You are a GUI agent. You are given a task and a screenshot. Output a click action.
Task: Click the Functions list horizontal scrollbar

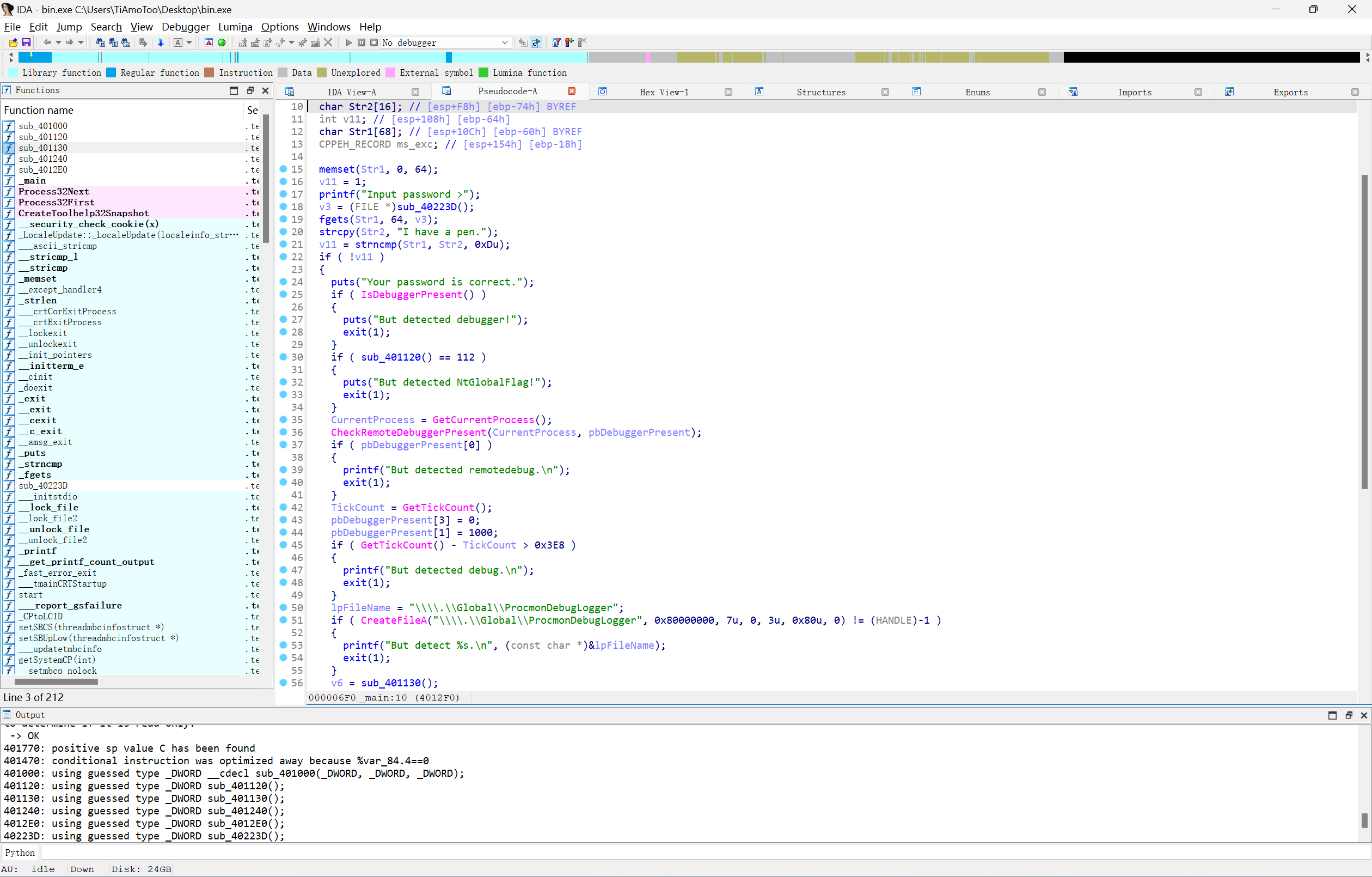pos(56,681)
